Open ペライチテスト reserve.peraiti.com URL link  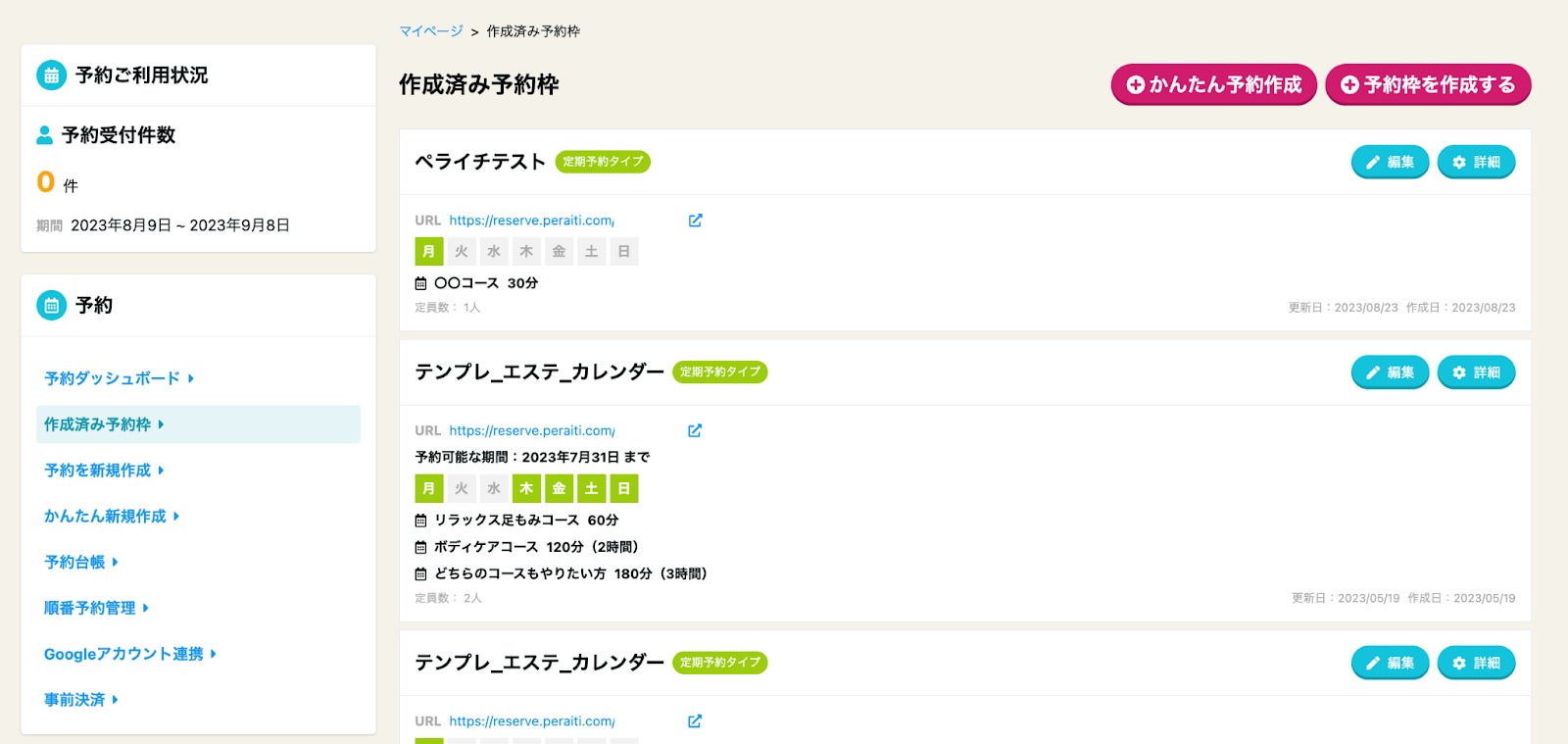pos(531,221)
